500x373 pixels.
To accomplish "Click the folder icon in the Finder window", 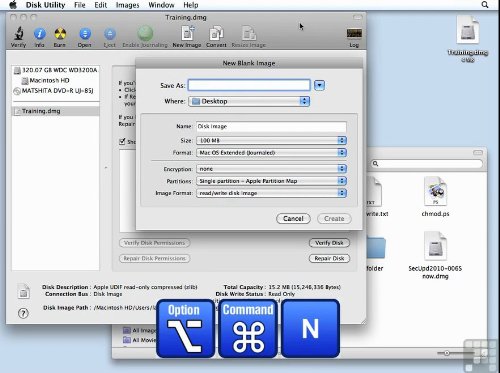I will tap(376, 248).
